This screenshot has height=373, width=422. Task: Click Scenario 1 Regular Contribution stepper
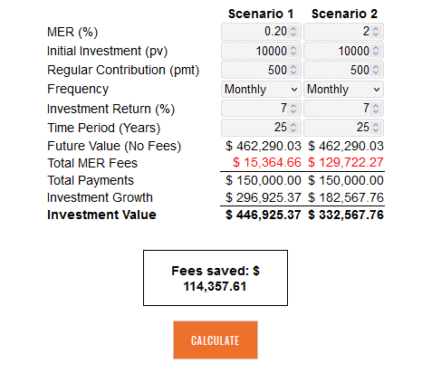point(293,70)
